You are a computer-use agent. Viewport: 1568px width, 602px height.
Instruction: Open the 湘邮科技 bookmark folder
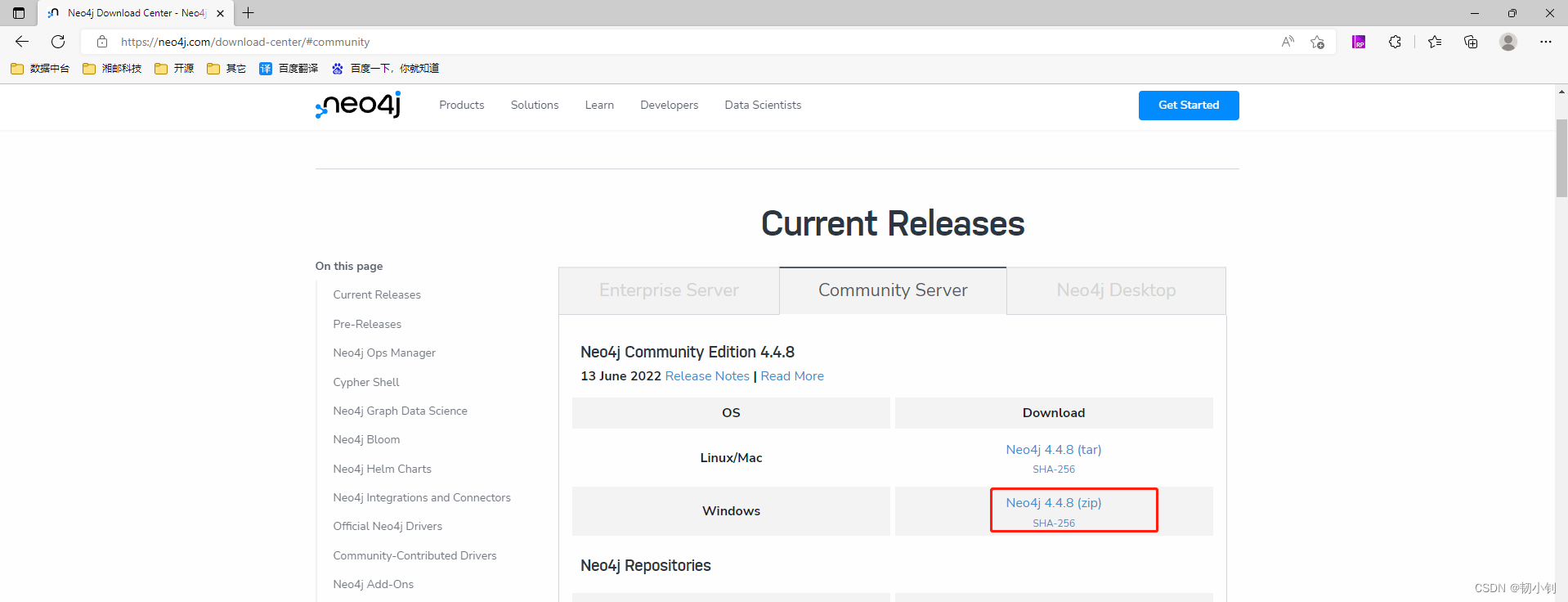[x=112, y=69]
